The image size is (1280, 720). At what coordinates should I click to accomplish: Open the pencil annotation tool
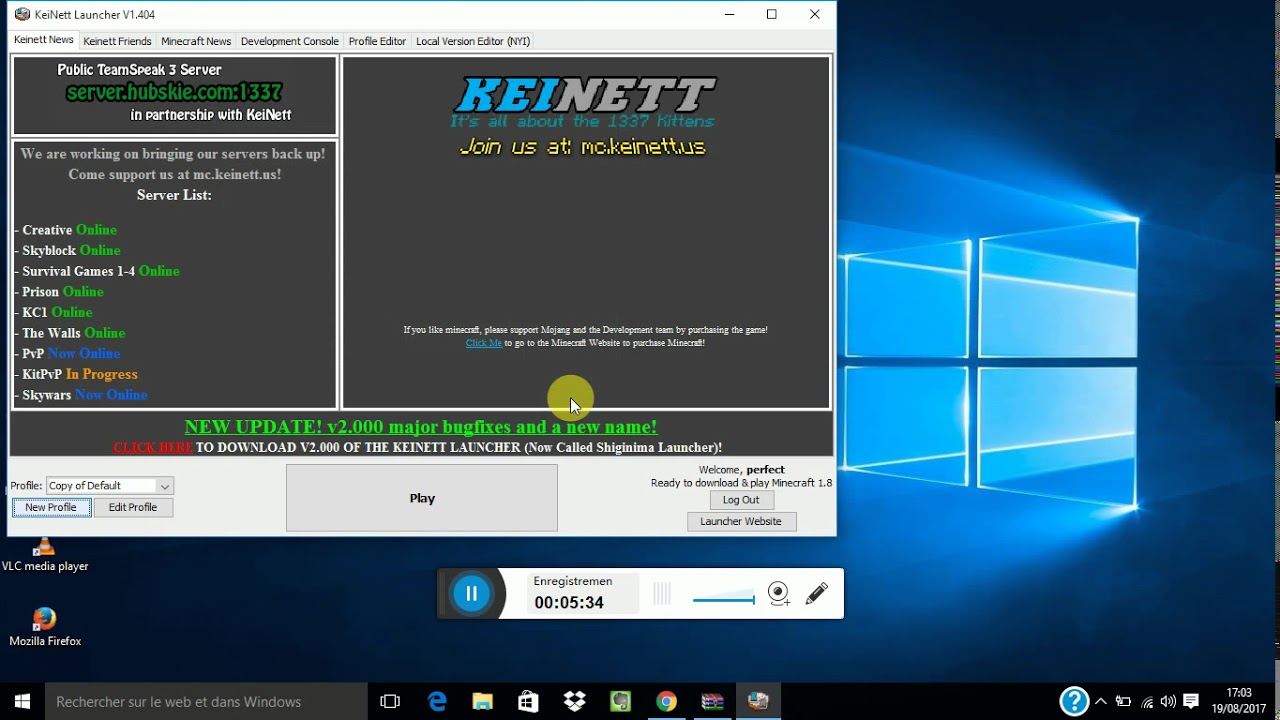click(x=817, y=594)
